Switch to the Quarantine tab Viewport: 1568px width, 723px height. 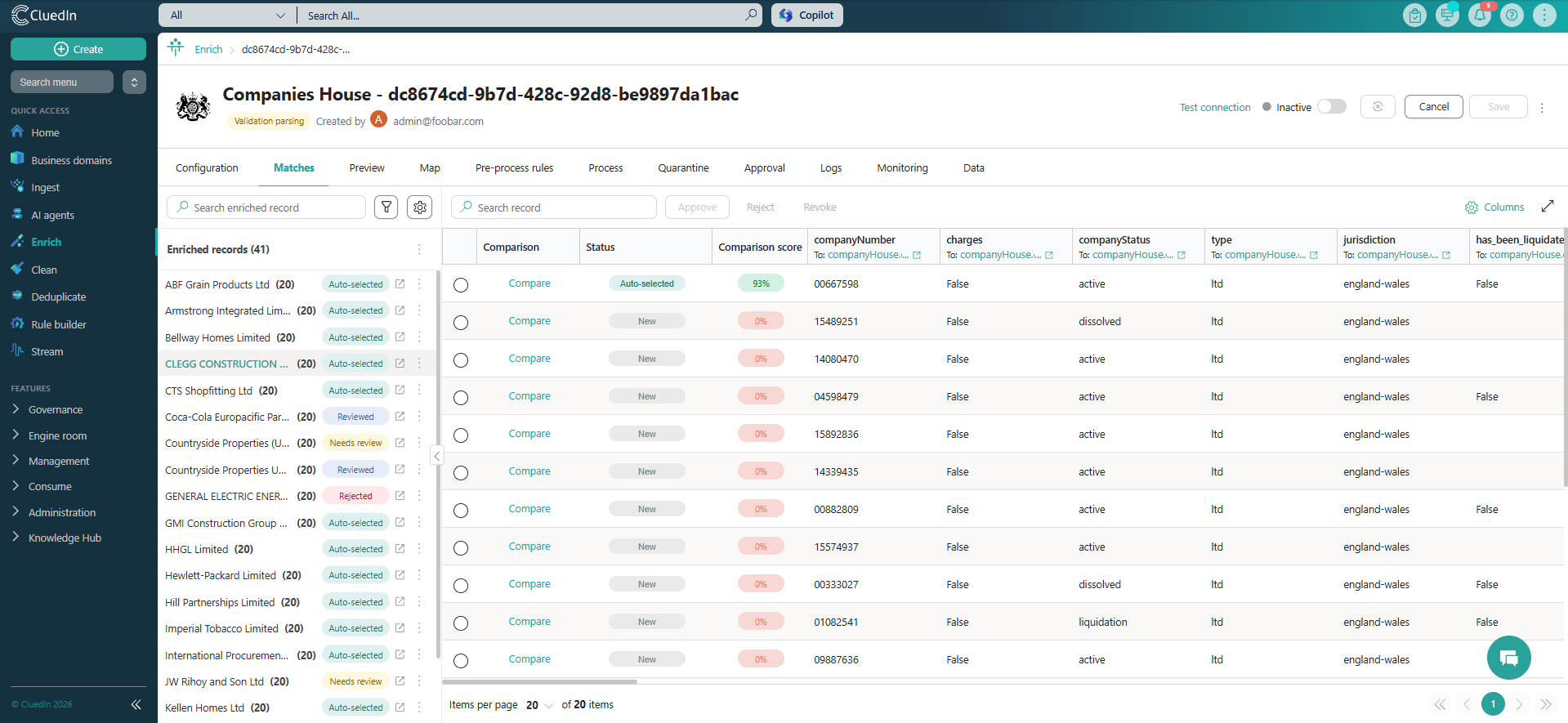[683, 168]
